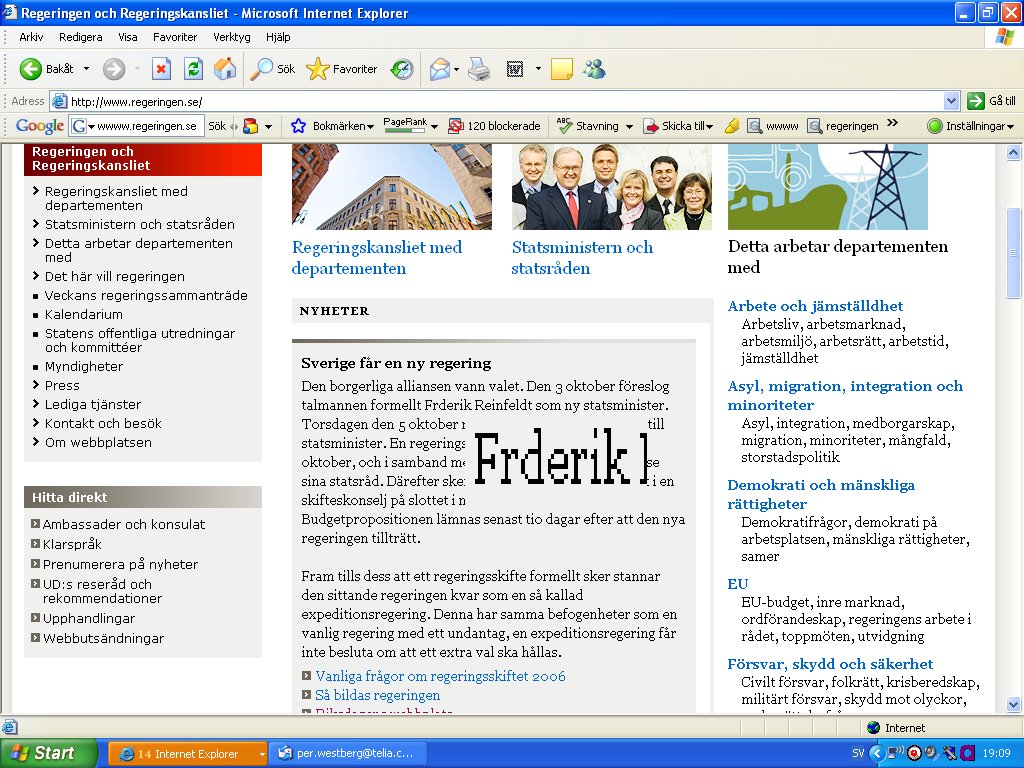Screen dimensions: 1024x768
Task: Refresh the page with the green arrows icon
Action: point(193,69)
